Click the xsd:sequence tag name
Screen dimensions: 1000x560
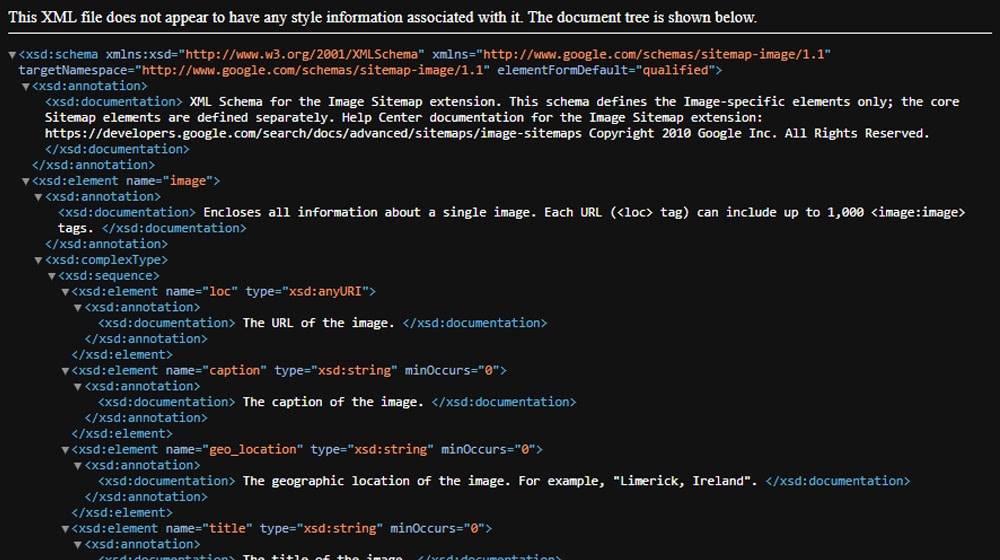coord(108,276)
